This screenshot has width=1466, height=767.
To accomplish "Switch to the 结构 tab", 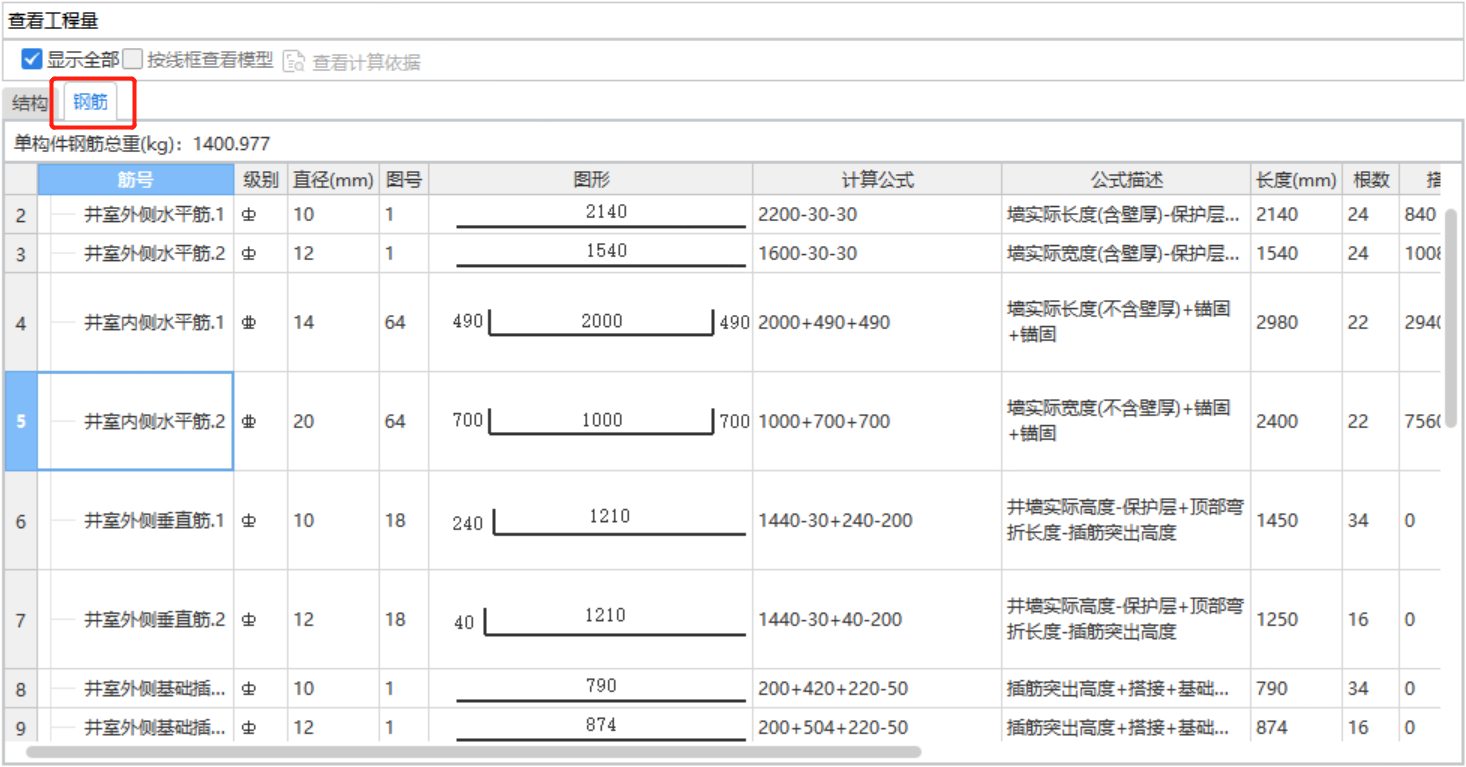I will [x=29, y=103].
